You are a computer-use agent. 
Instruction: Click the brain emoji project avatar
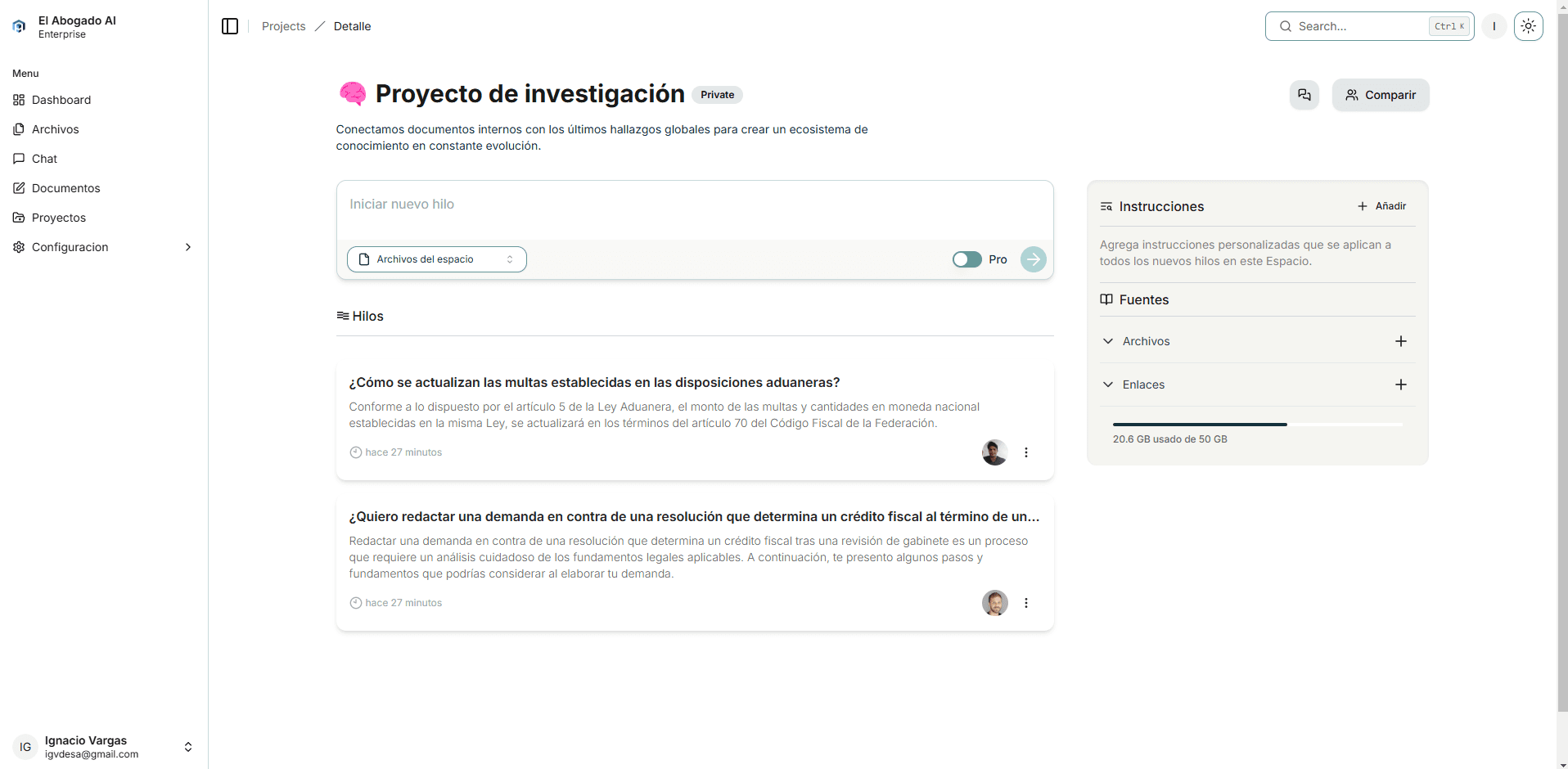(353, 93)
